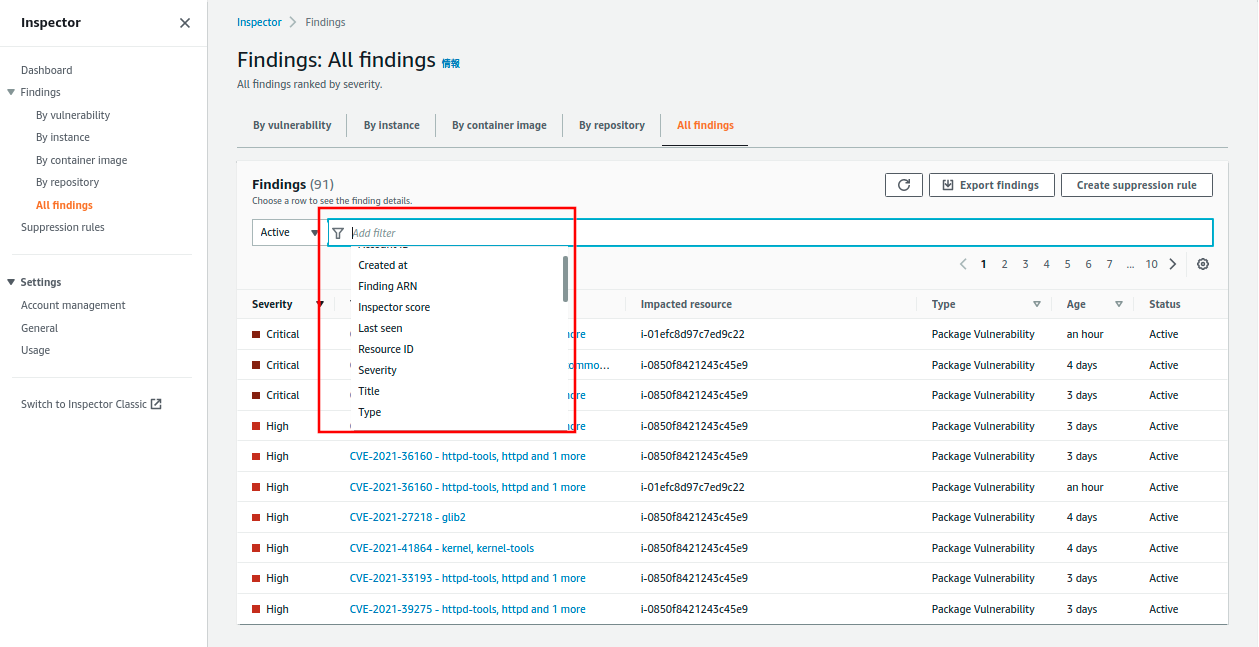Select Severity from filter dropdown list
Viewport: 1259px width, 647px height.
(377, 370)
